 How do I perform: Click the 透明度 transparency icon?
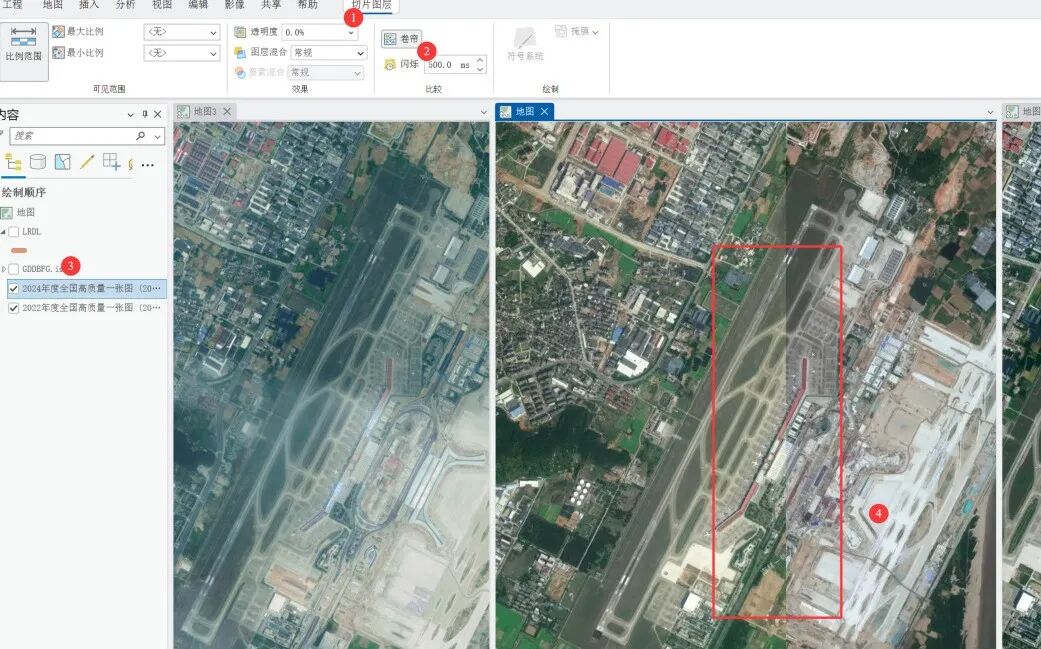[x=240, y=32]
